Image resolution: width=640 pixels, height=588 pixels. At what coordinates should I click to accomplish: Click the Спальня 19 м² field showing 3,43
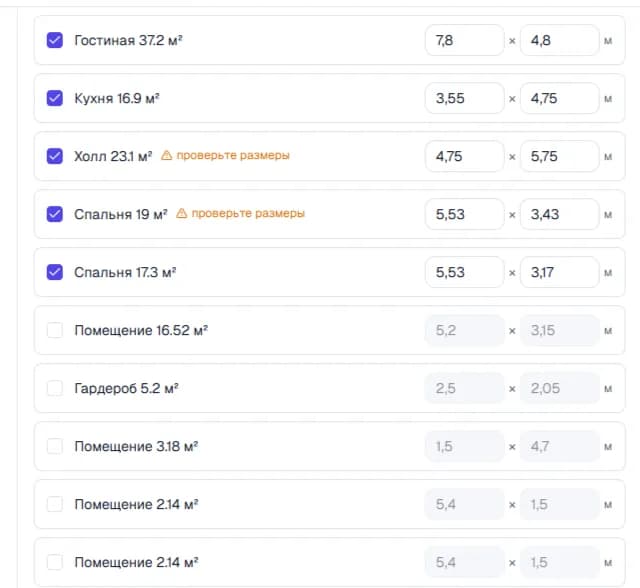560,214
